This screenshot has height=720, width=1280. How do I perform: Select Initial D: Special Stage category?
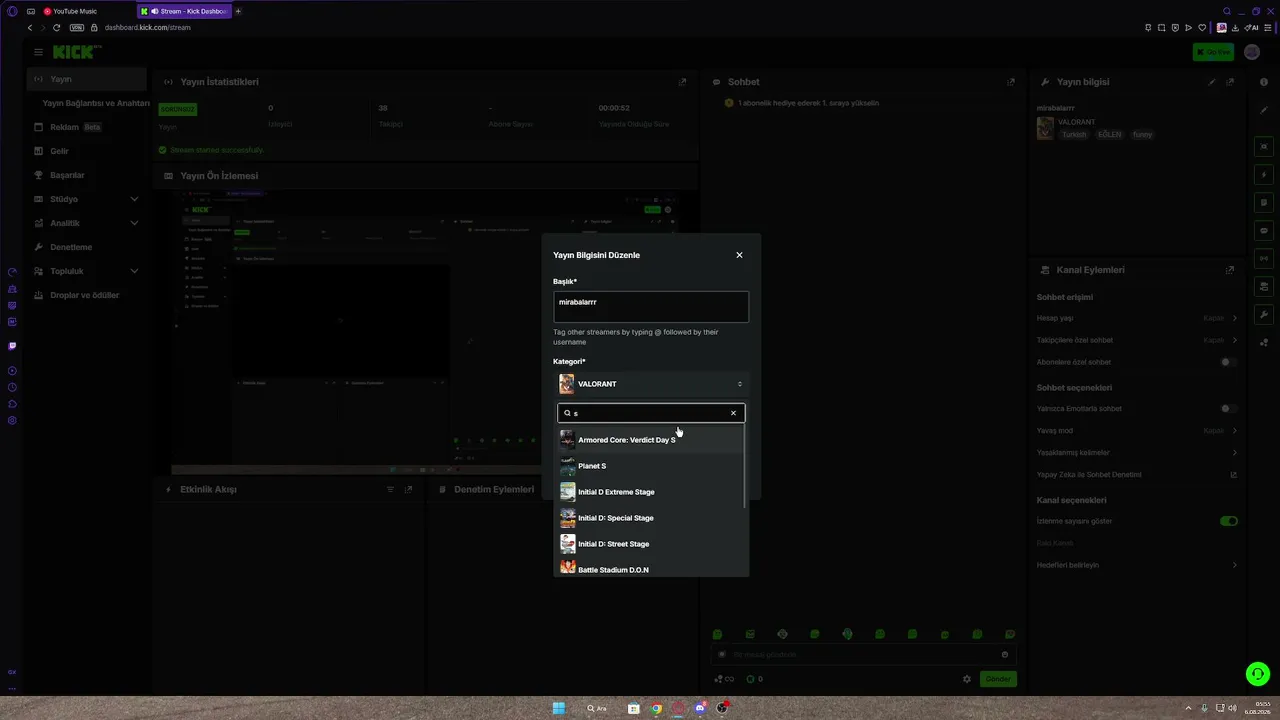pyautogui.click(x=651, y=518)
